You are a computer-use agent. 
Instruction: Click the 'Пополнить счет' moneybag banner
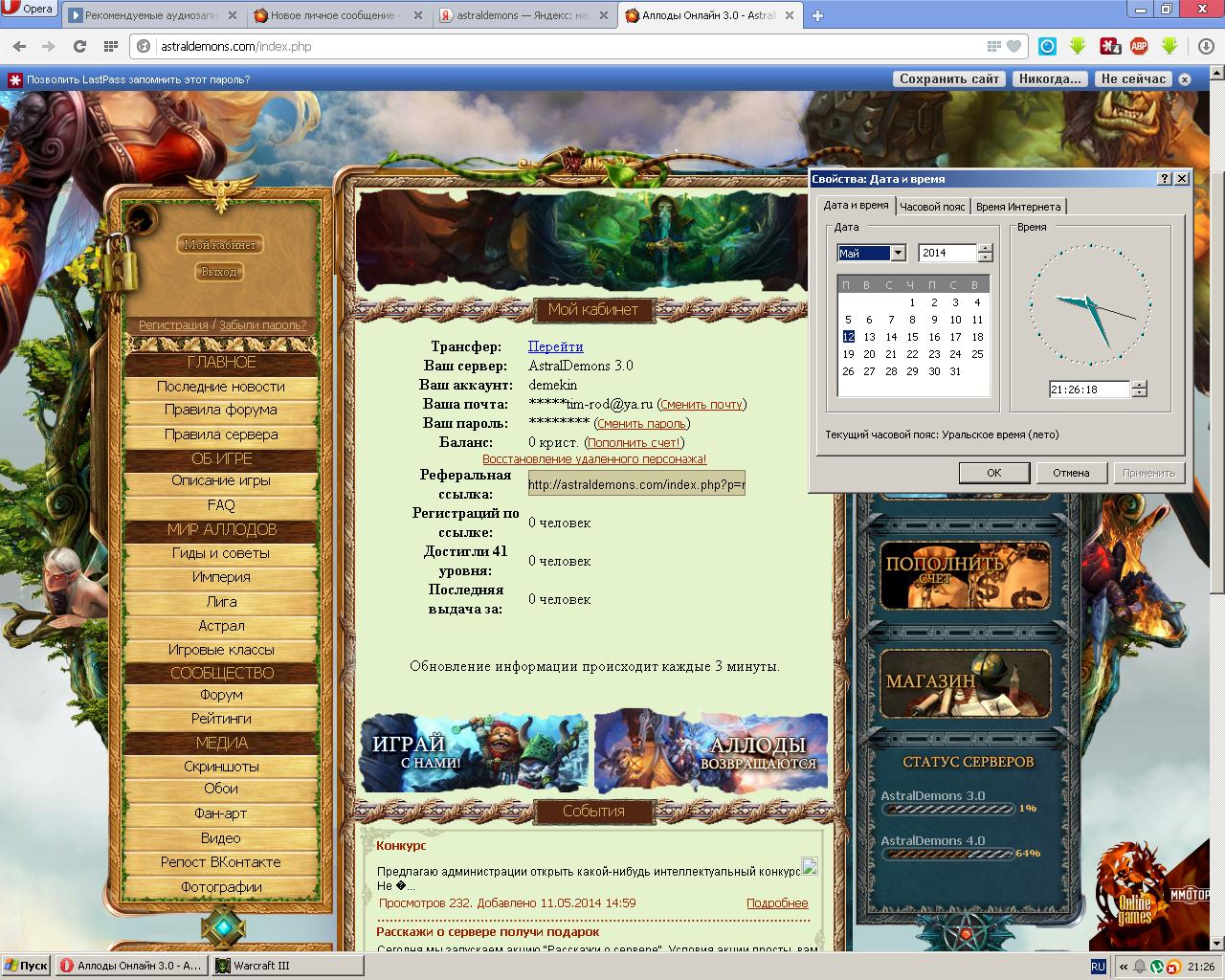point(965,576)
